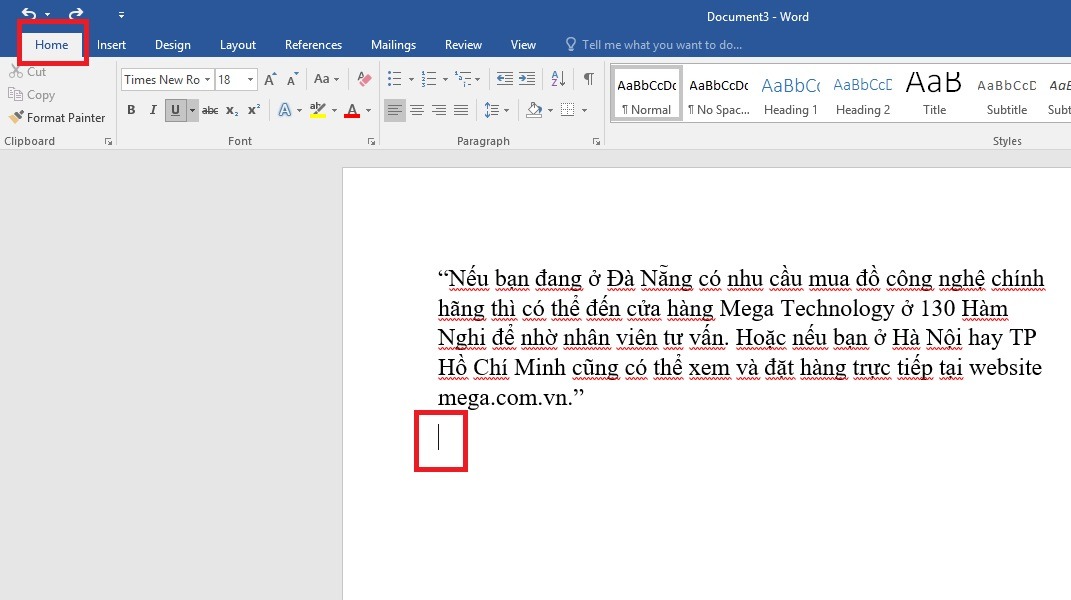Click the Multilevel List icon
Image resolution: width=1071 pixels, height=600 pixels.
point(463,79)
